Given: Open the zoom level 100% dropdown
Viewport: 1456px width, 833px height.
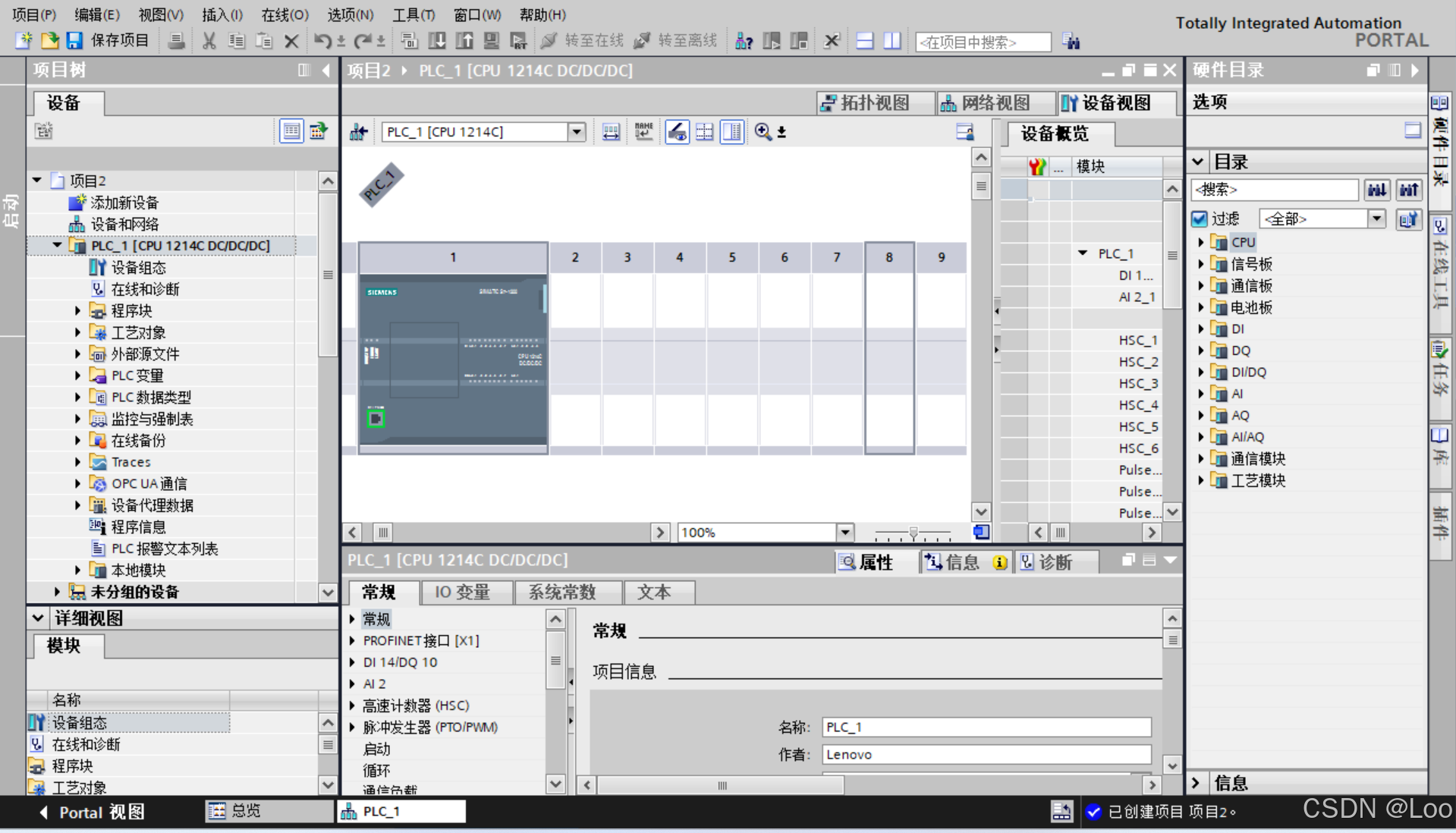Looking at the screenshot, I should pos(844,533).
